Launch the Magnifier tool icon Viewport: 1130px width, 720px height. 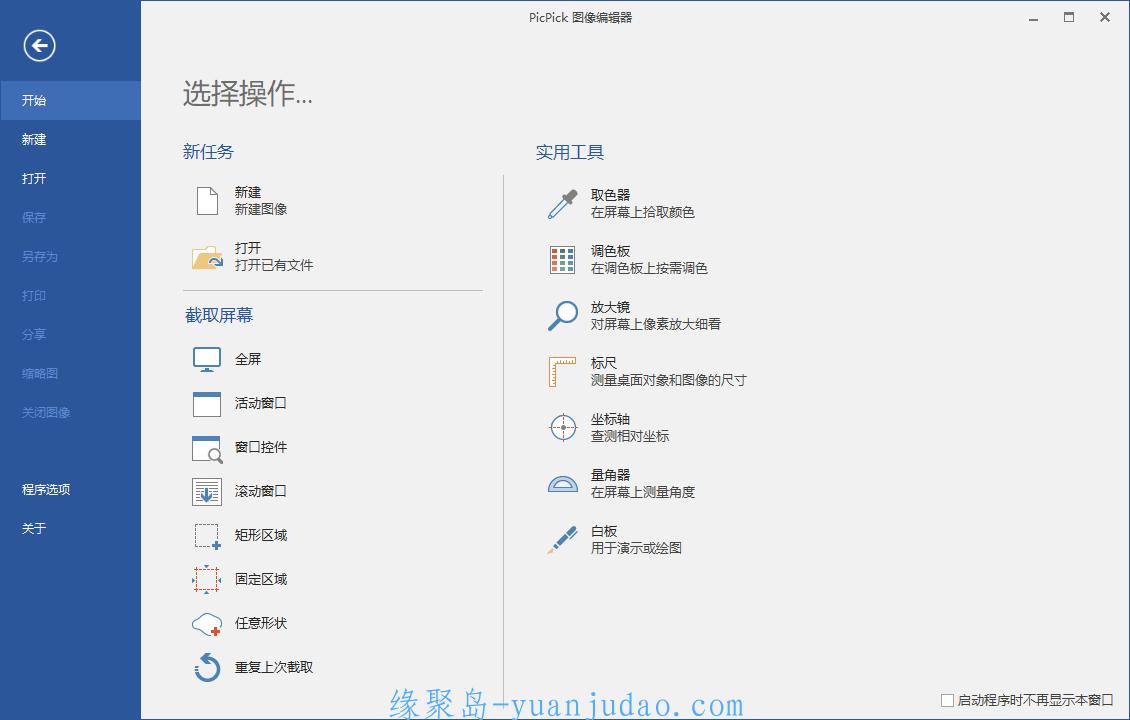562,316
